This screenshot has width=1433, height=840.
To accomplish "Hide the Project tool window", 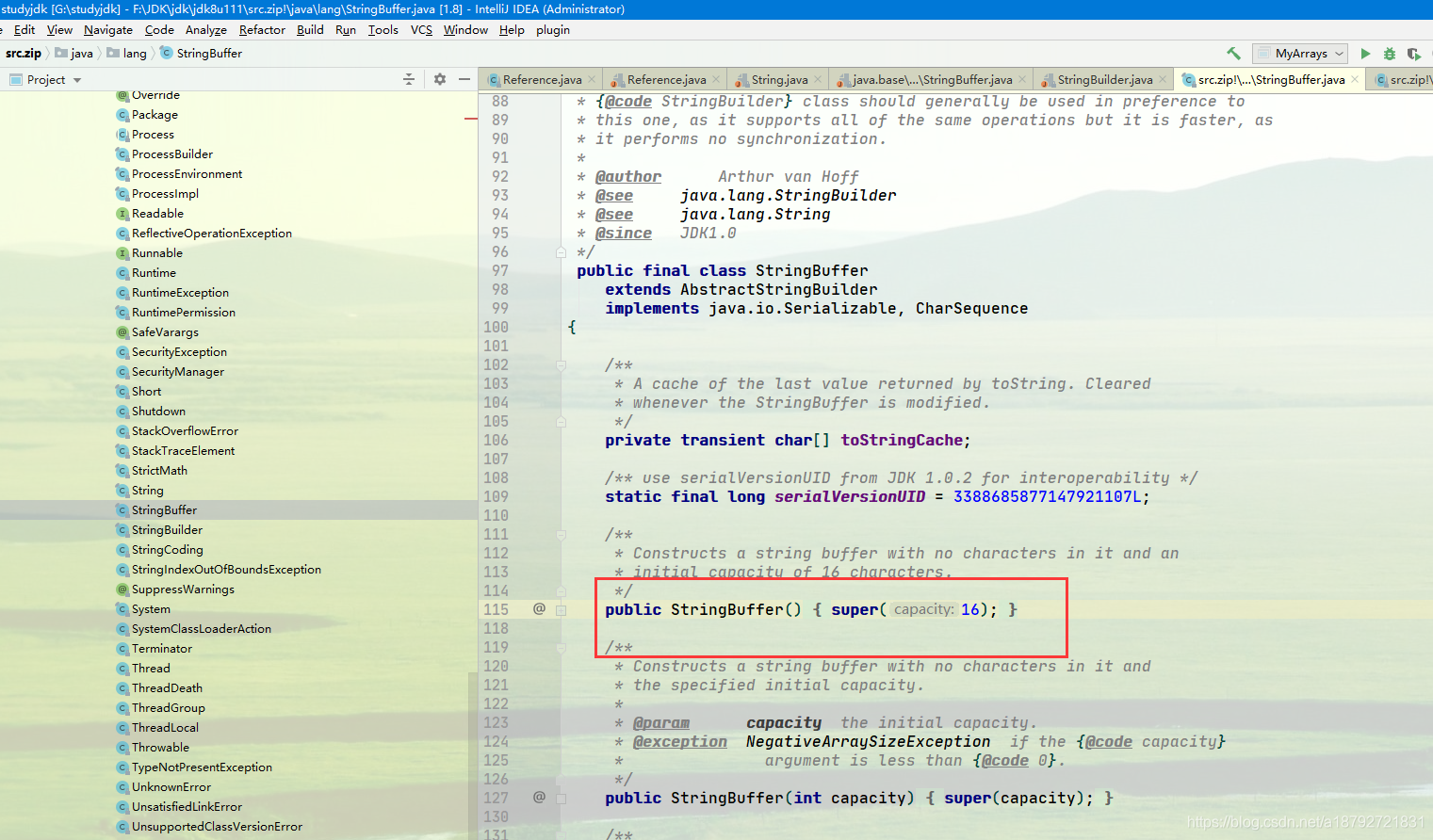I will click(464, 79).
